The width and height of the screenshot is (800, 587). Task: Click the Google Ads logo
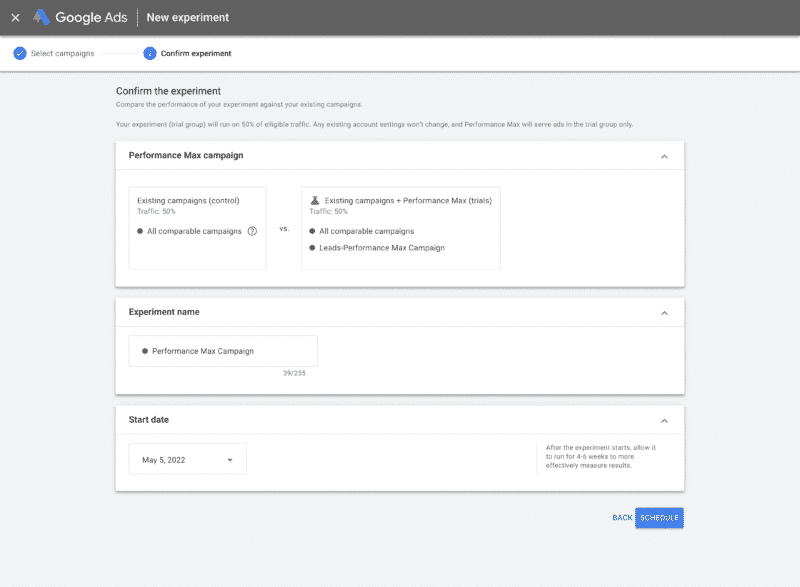pyautogui.click(x=42, y=17)
